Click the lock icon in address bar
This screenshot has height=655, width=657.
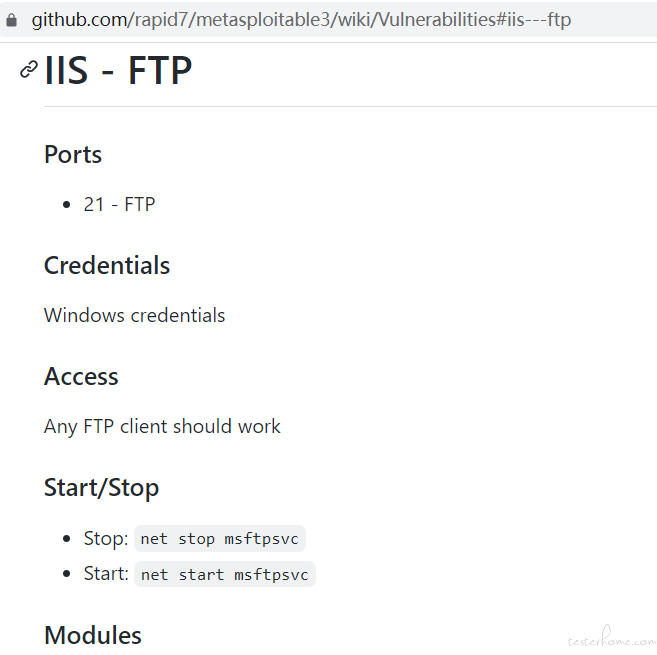click(x=12, y=20)
